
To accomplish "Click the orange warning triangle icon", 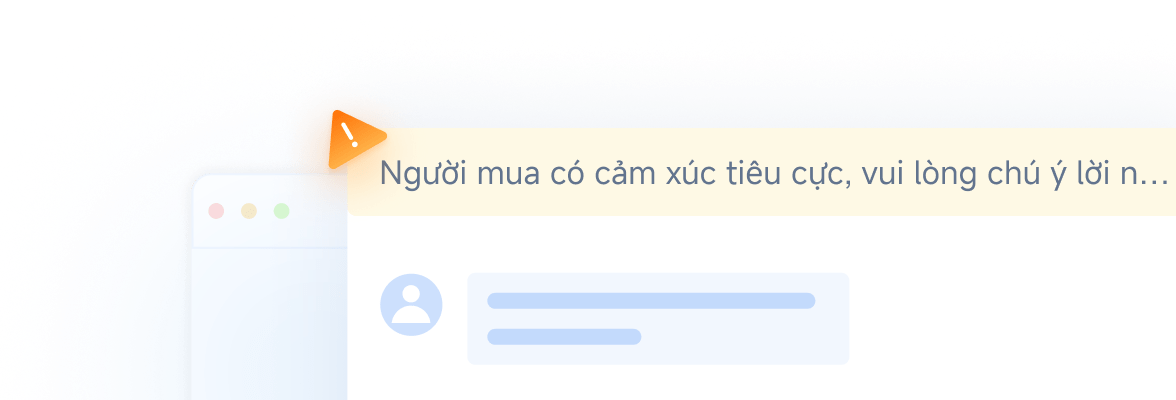I will pos(354,140).
